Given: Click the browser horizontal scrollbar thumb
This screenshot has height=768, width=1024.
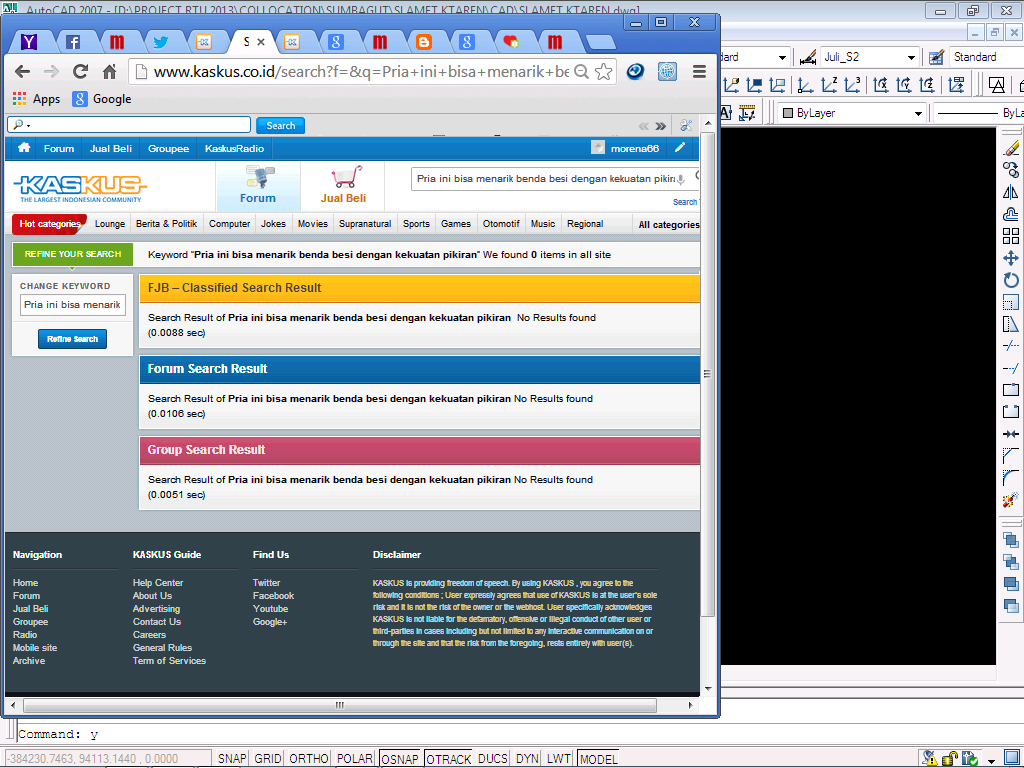Looking at the screenshot, I should tap(340, 705).
